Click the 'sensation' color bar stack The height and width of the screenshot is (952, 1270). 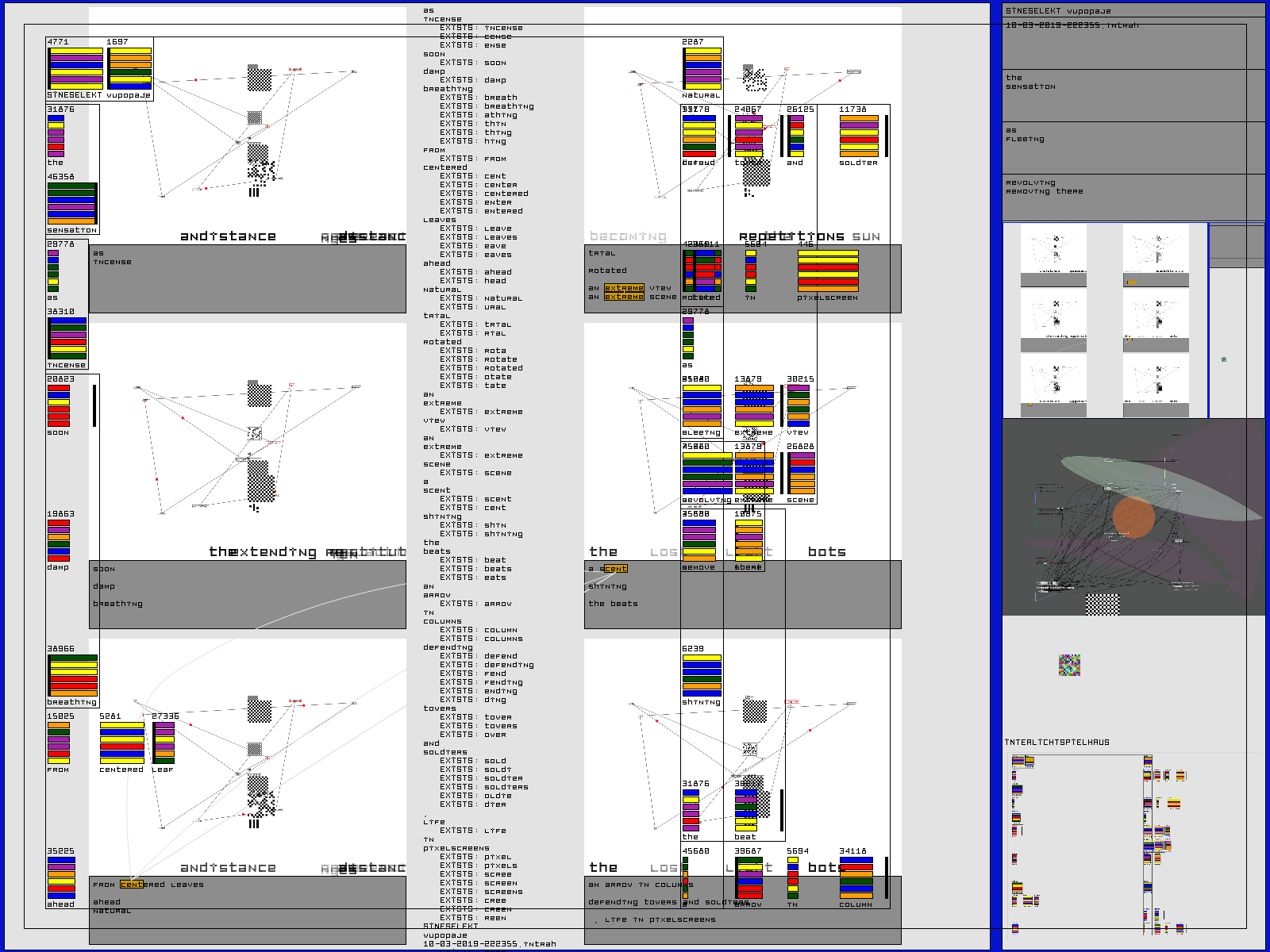click(x=71, y=204)
